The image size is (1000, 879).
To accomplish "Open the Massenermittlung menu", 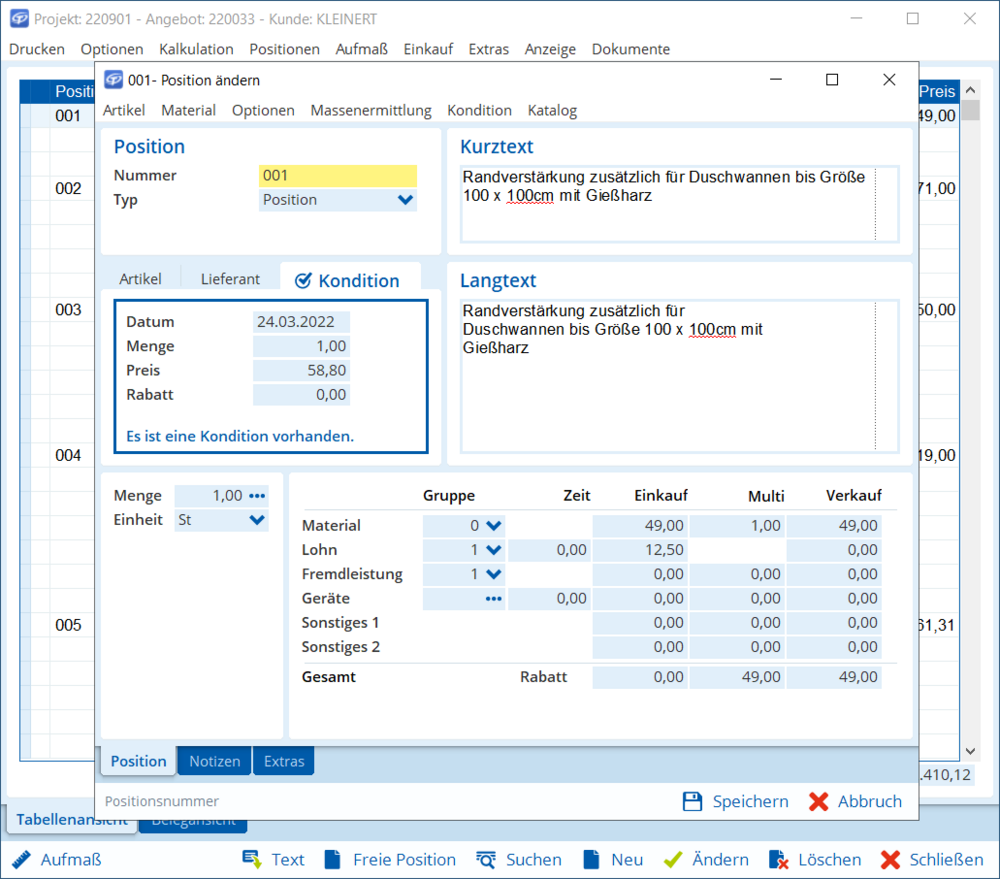I will tap(371, 110).
